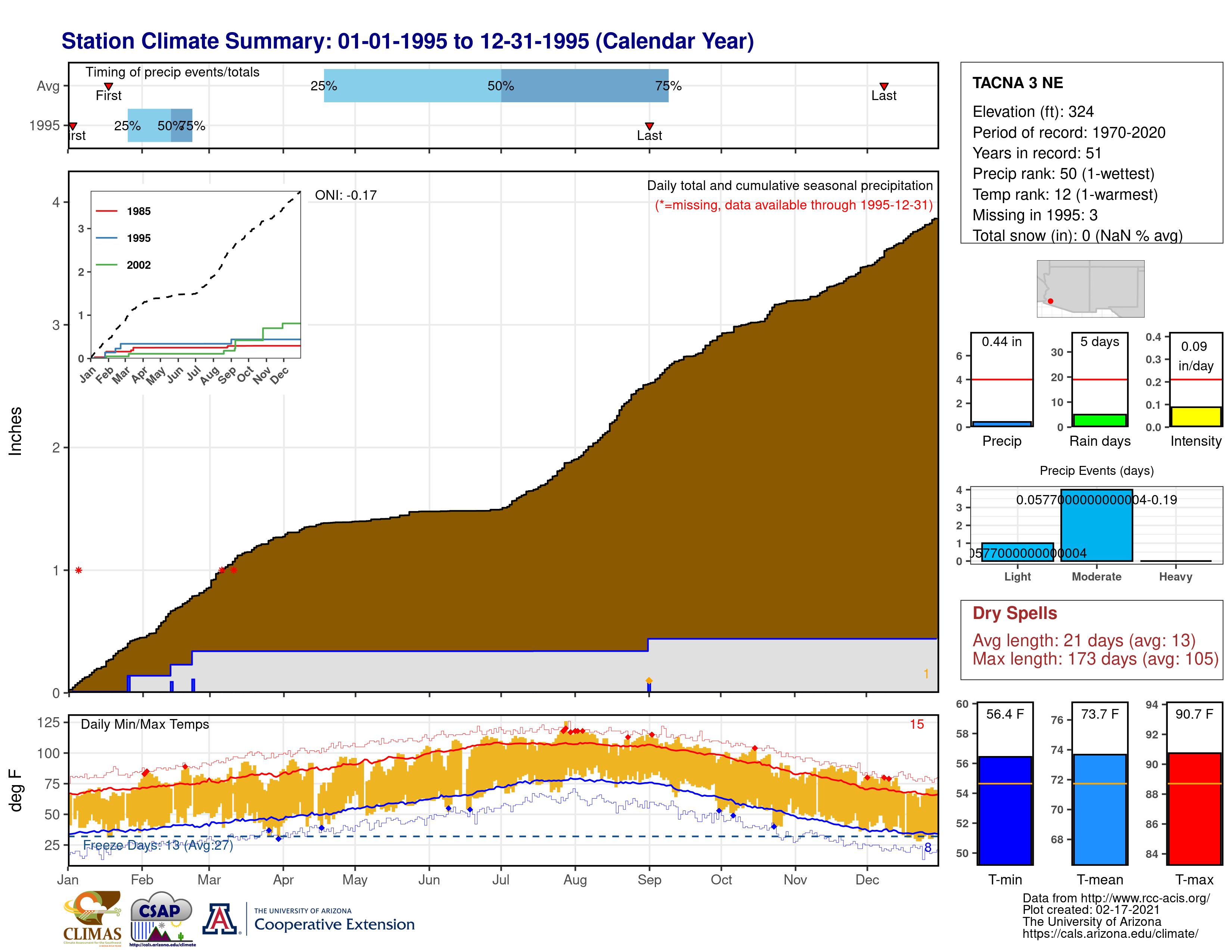Viewport: 1232px width, 952px height.
Task: Click the https://cals.arizona.edu/climate/ link
Action: (1110, 933)
